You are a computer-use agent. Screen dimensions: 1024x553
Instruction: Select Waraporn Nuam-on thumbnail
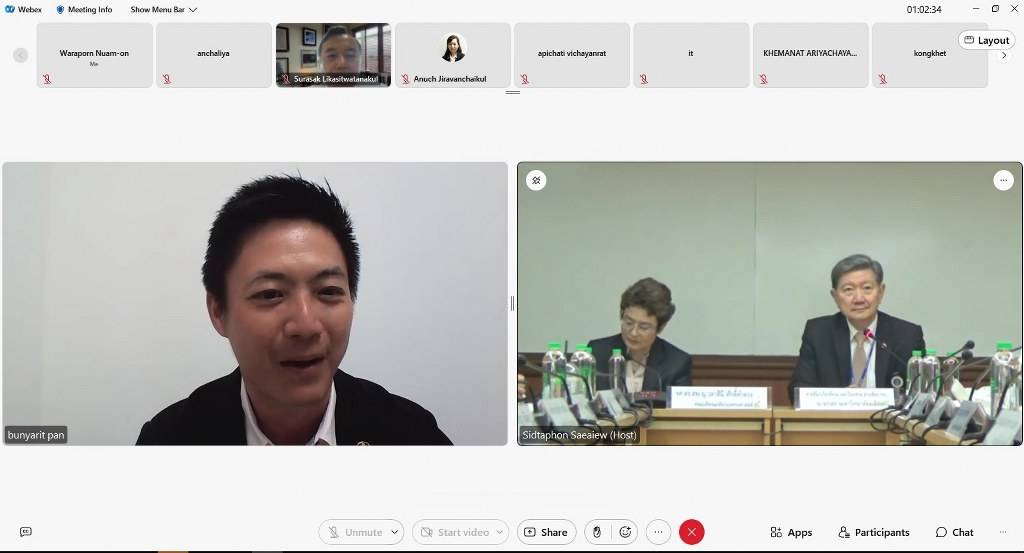(x=95, y=55)
